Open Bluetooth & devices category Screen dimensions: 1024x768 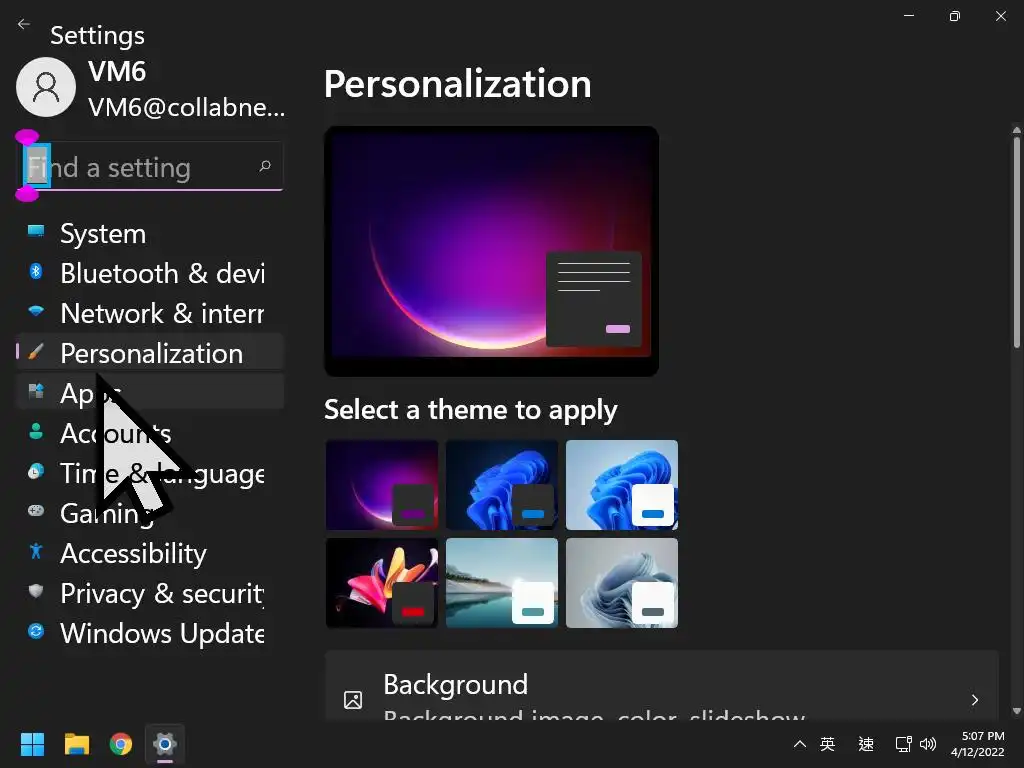click(x=150, y=273)
